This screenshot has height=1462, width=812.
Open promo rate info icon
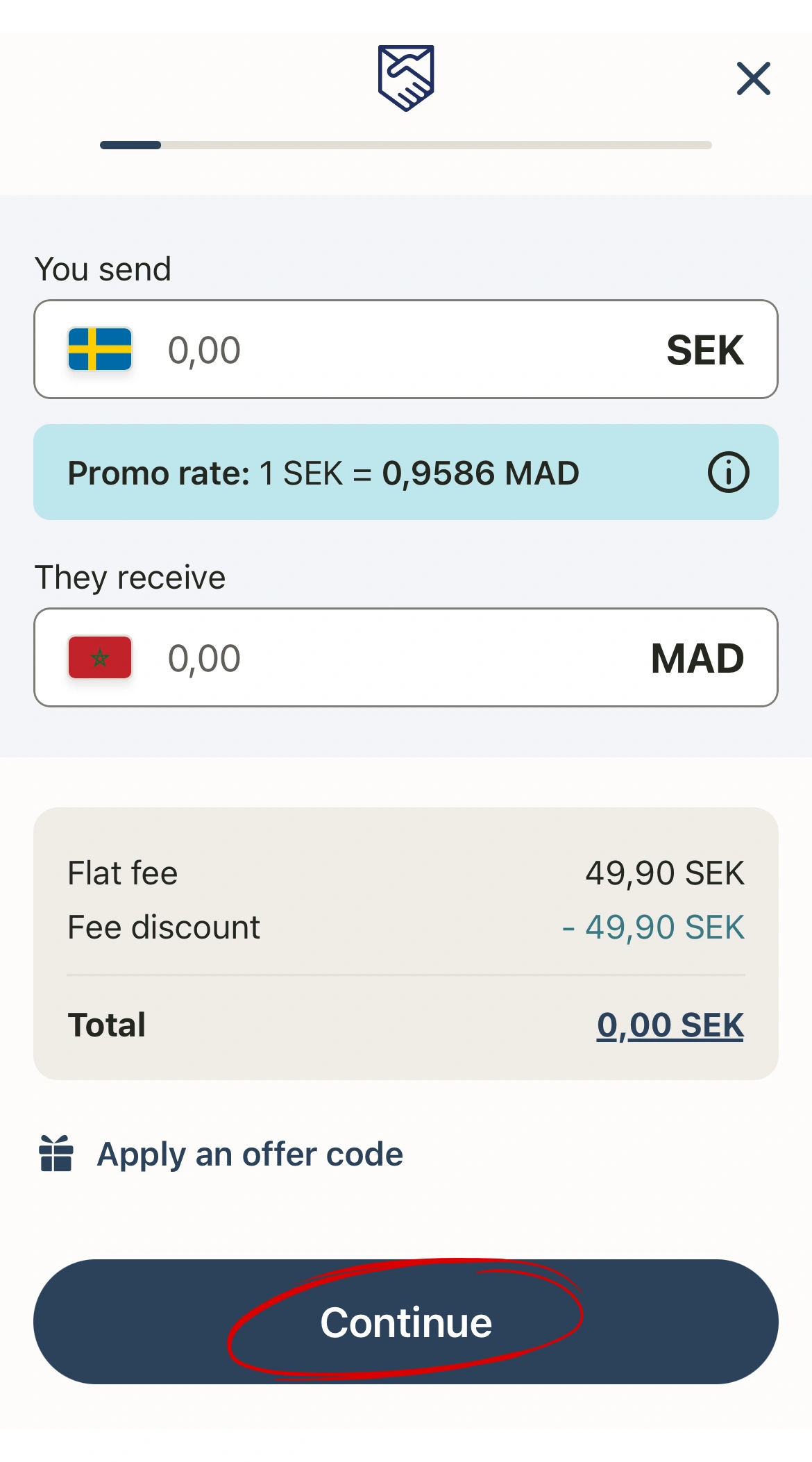pyautogui.click(x=728, y=473)
